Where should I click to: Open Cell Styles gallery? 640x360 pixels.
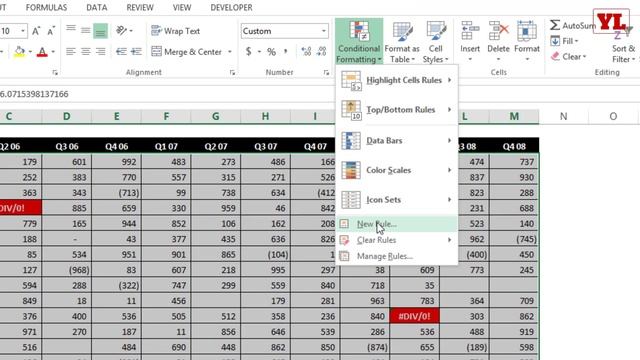pos(436,42)
